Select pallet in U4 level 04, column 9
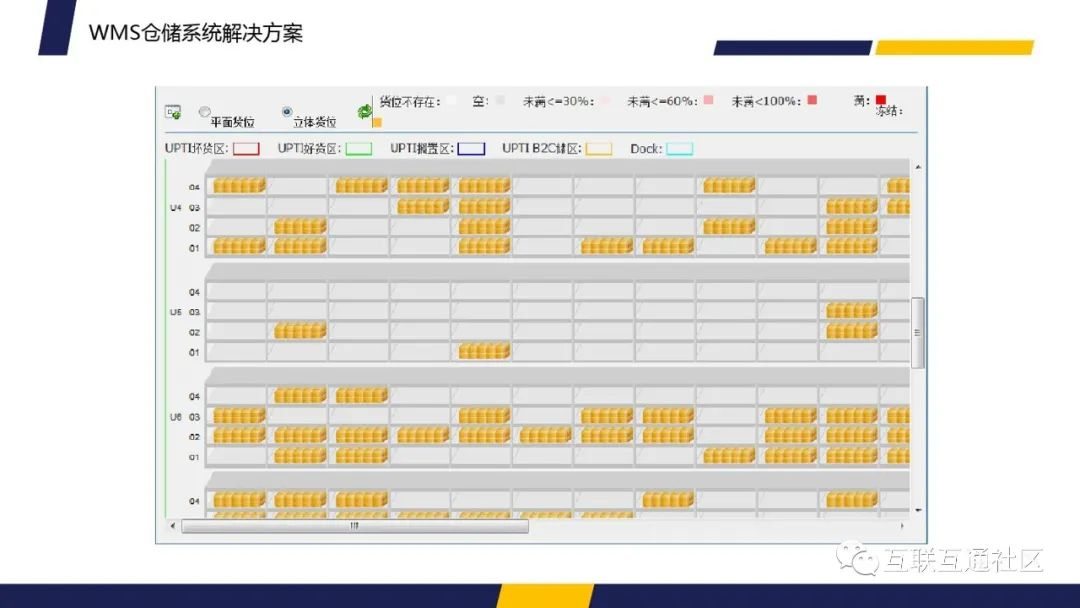 [x=729, y=185]
